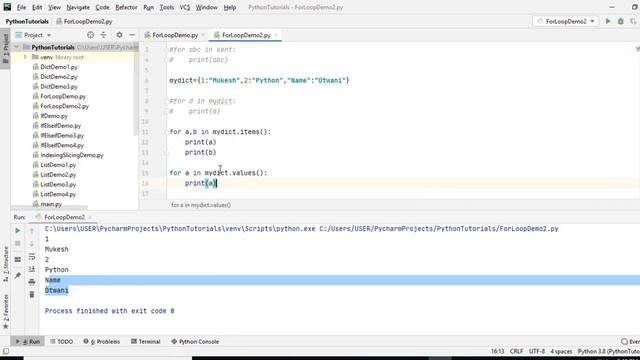Clear all console output with trash icon
The height and width of the screenshot is (360, 640).
click(x=32, y=294)
